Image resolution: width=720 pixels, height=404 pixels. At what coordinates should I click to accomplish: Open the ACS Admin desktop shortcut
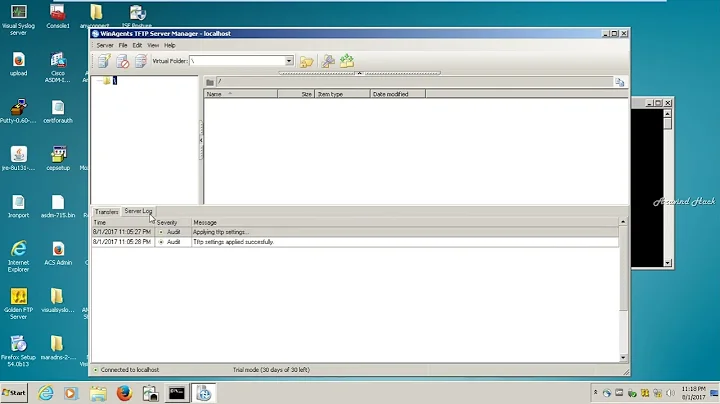pyautogui.click(x=58, y=253)
